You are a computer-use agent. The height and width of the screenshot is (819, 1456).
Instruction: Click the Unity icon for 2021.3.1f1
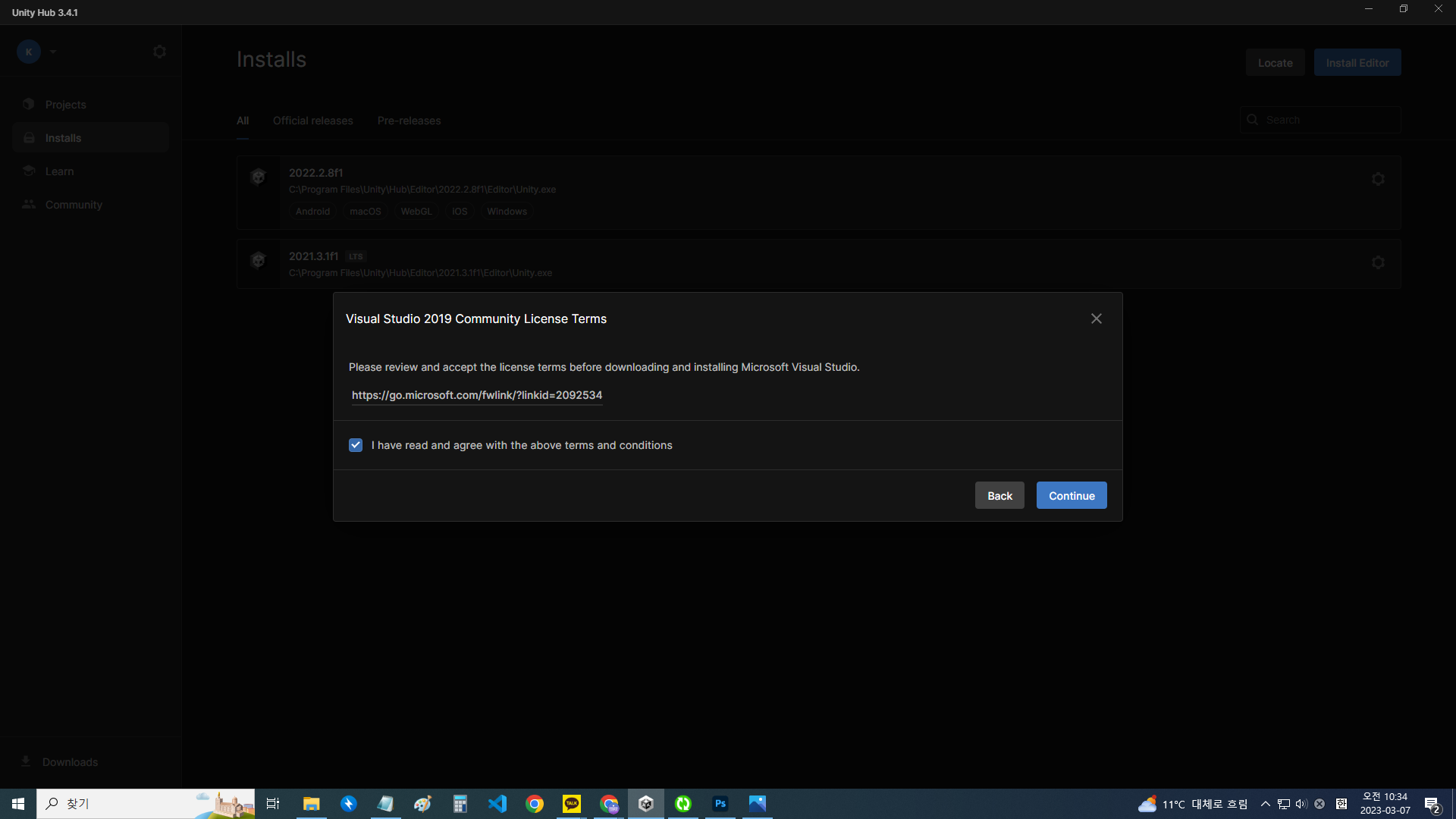pyautogui.click(x=258, y=260)
